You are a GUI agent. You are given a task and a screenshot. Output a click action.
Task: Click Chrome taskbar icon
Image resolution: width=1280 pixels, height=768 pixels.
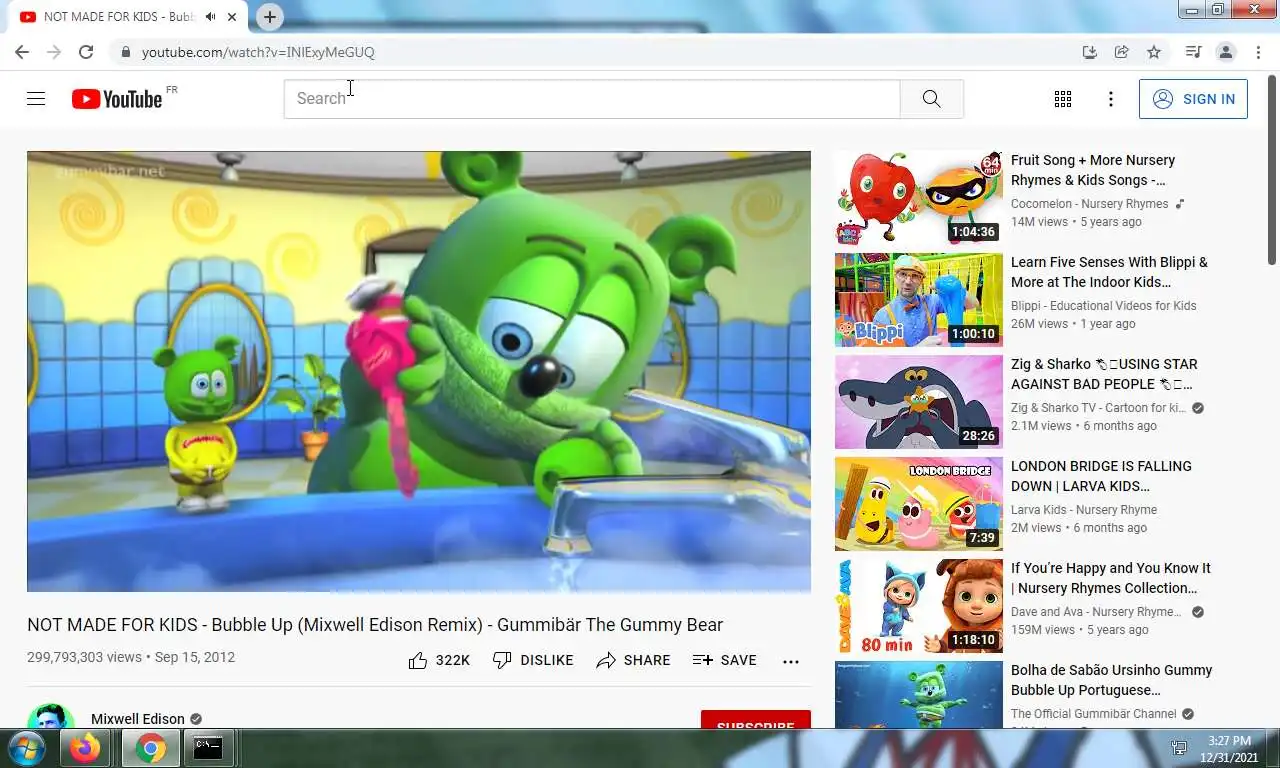tap(151, 748)
